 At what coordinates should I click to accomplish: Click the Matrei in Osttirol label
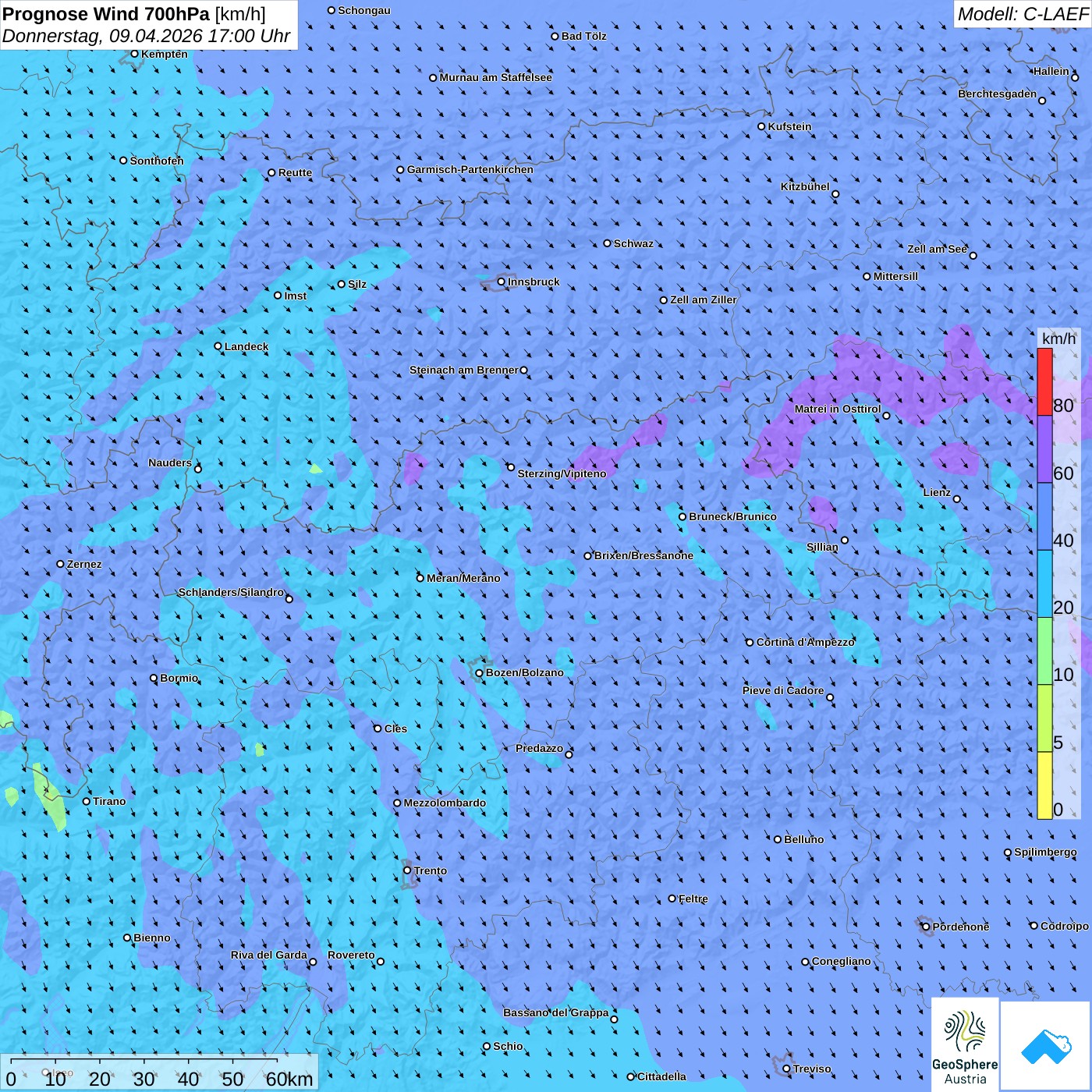(838, 409)
